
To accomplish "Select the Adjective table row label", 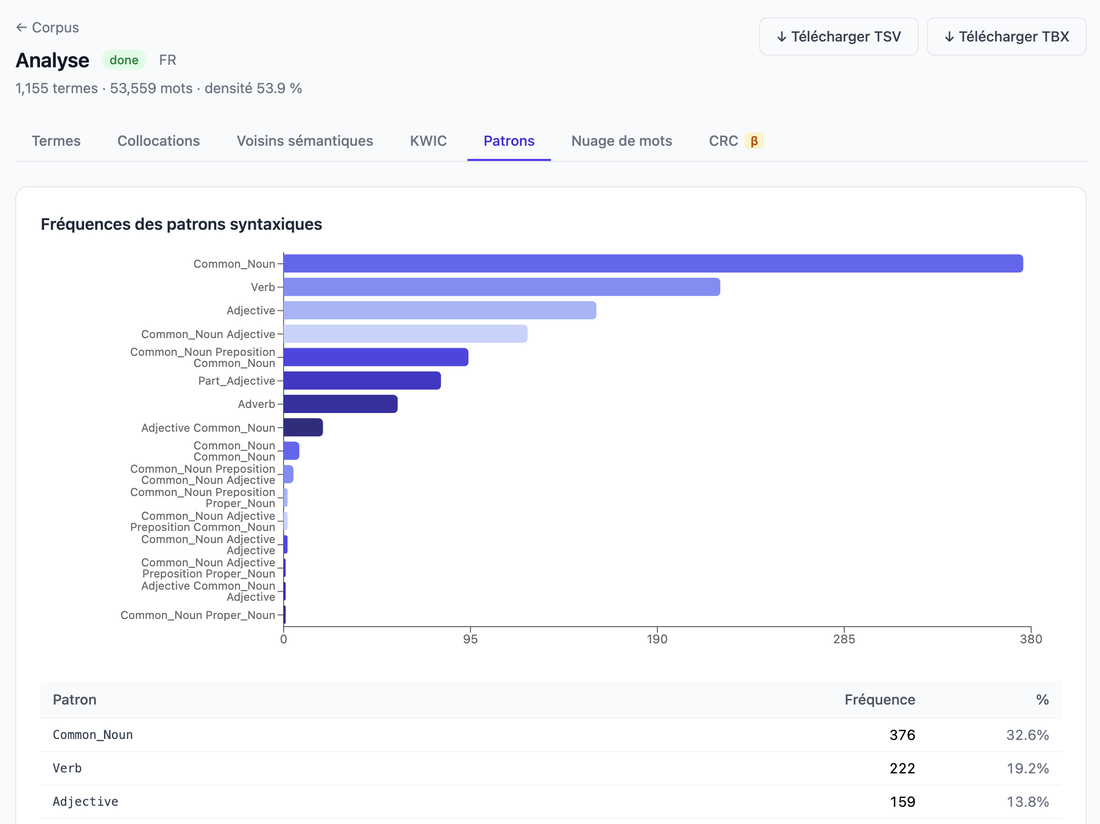I will (x=86, y=802).
